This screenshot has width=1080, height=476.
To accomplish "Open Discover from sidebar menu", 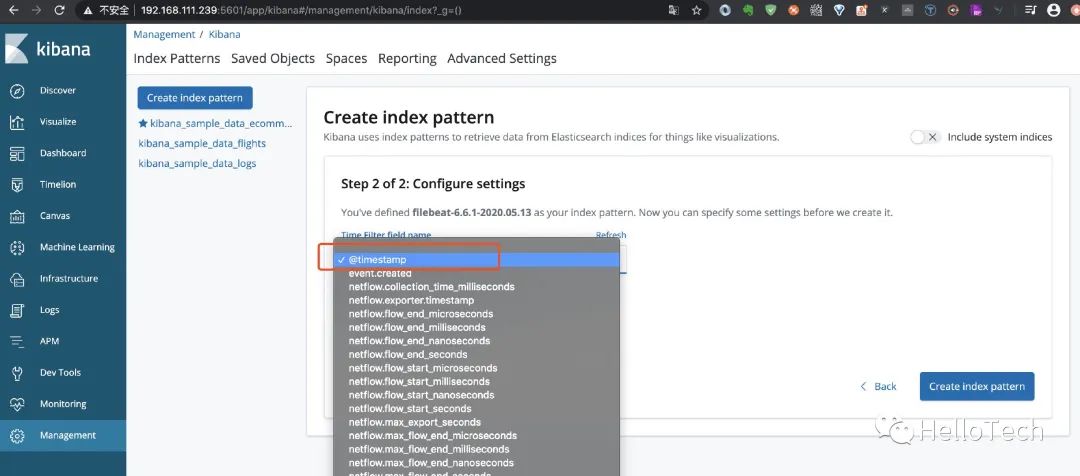I will [58, 91].
